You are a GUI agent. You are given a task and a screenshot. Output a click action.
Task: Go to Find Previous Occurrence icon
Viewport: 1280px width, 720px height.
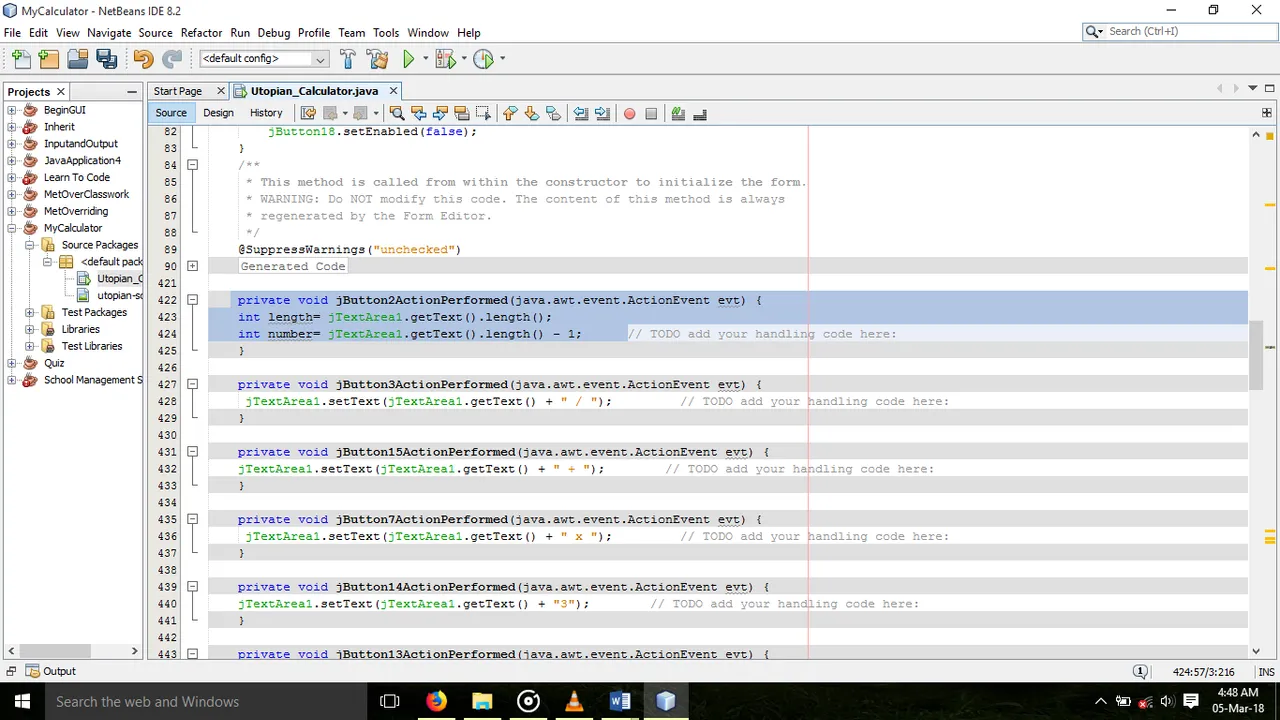pyautogui.click(x=418, y=113)
